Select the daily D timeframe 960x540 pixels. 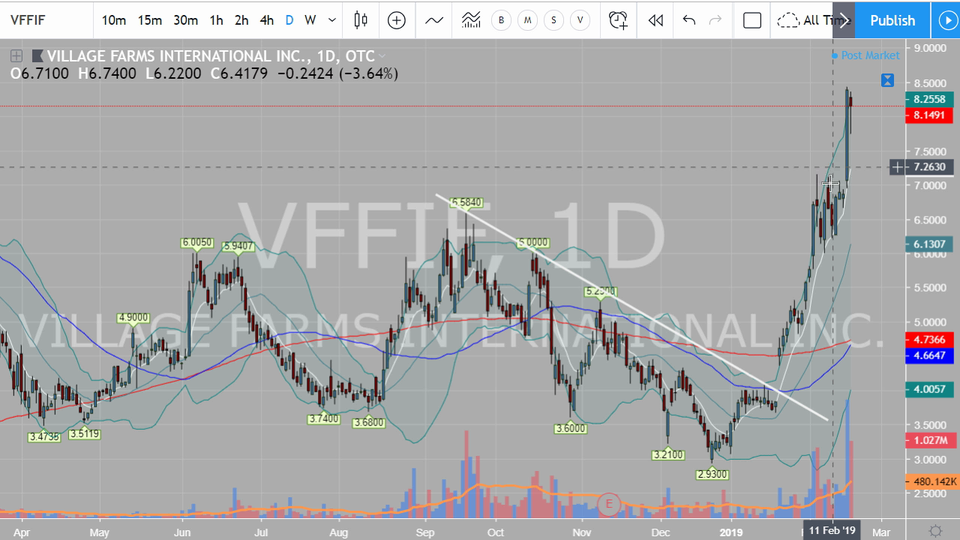tap(289, 20)
